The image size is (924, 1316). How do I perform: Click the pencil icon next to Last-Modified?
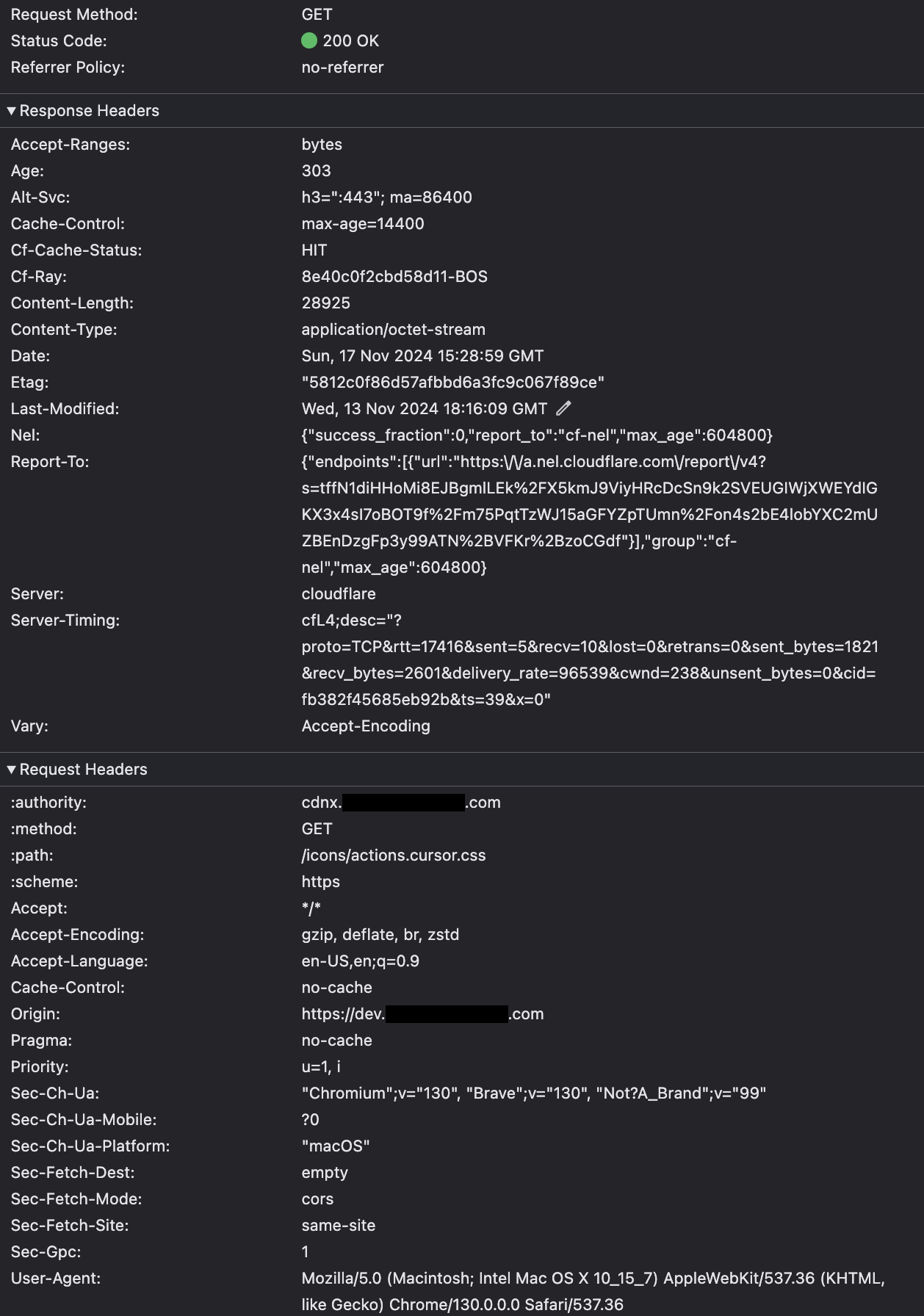click(x=563, y=408)
